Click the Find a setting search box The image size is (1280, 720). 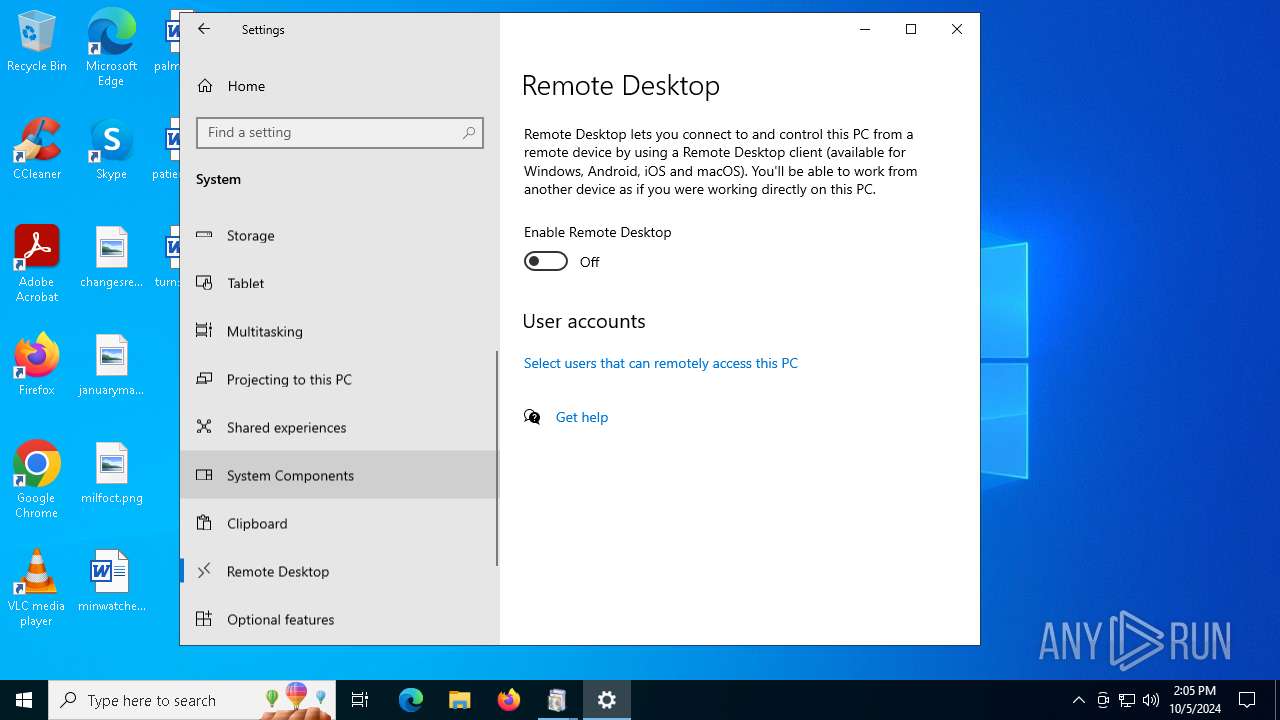click(x=340, y=133)
